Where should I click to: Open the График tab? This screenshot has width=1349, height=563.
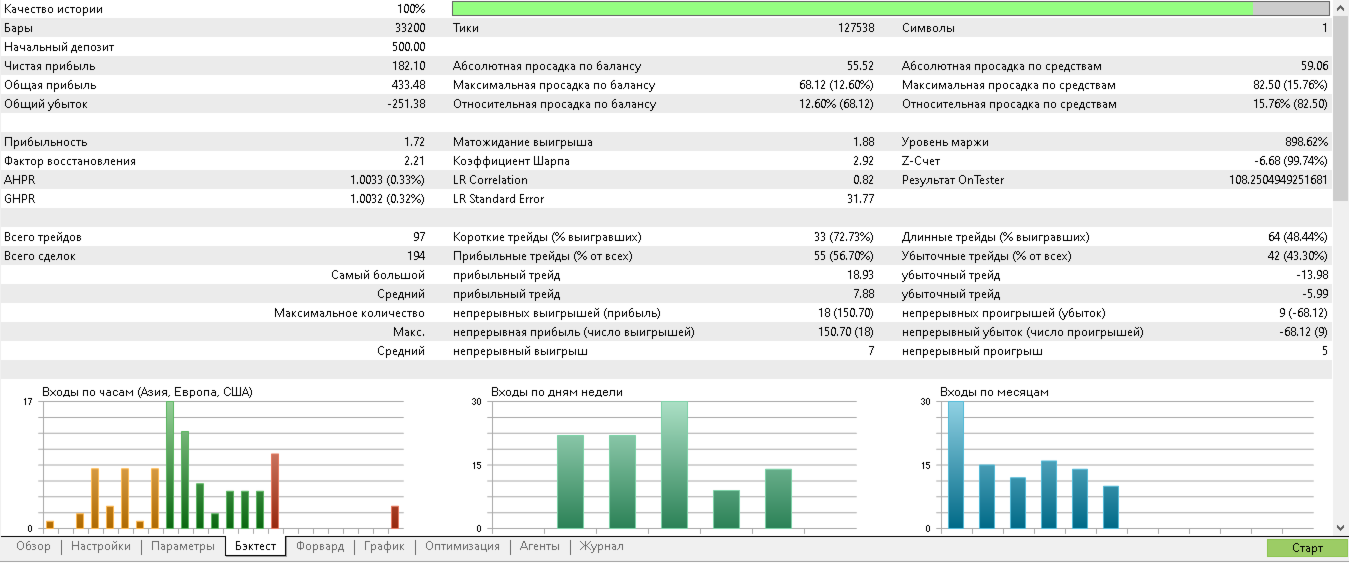coord(384,547)
